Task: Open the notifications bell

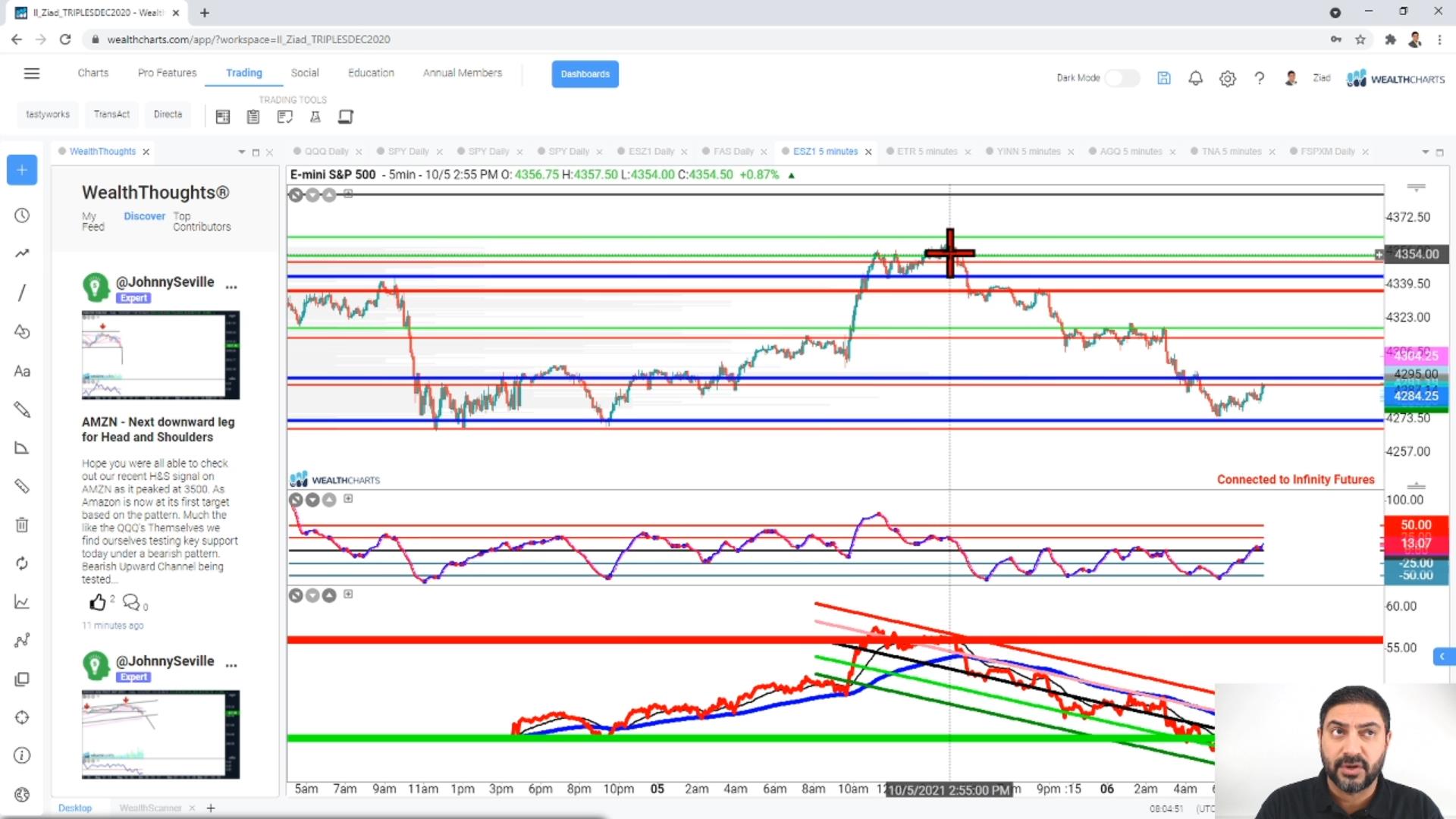Action: 1196,78
